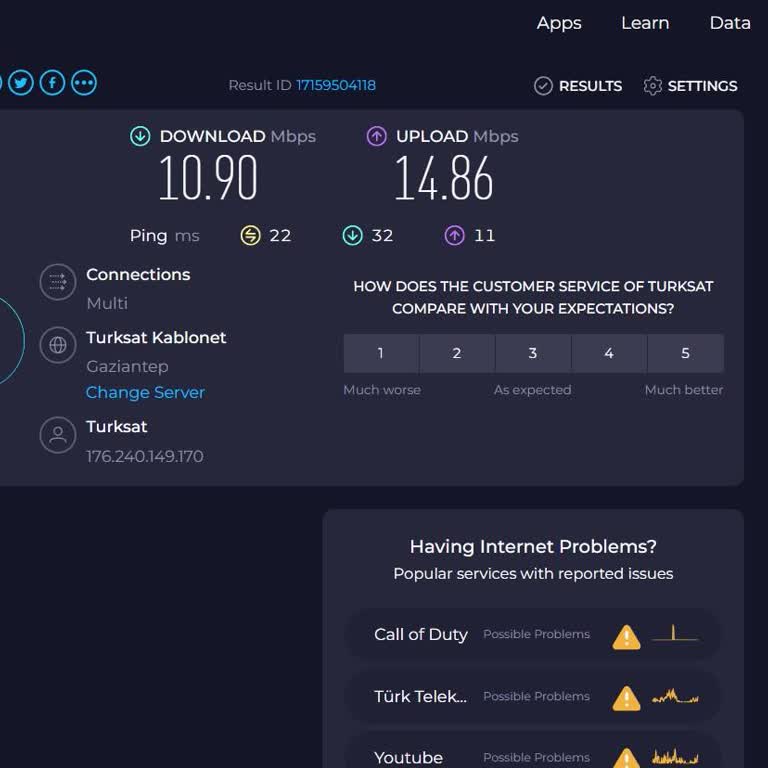Image resolution: width=768 pixels, height=768 pixels.
Task: Click download speed value 10.90
Action: [x=208, y=177]
